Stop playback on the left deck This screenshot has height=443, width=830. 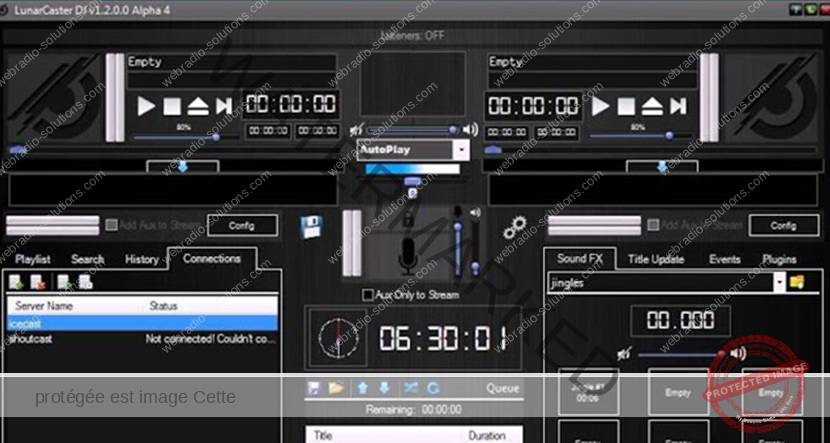[x=172, y=105]
